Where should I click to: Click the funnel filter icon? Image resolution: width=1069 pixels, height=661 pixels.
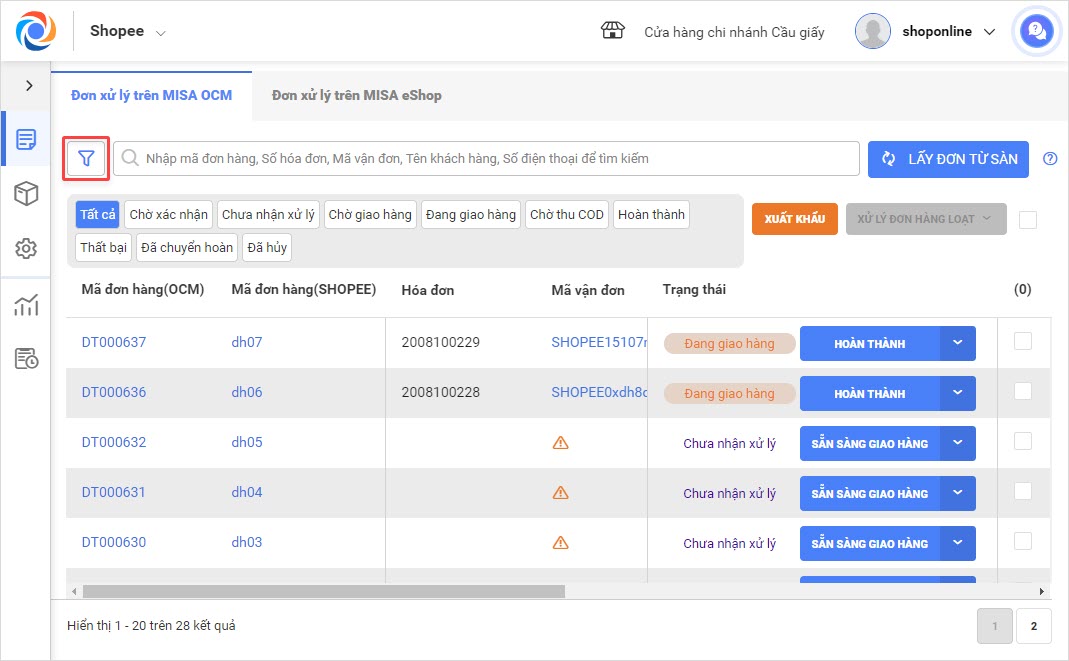pos(86,159)
